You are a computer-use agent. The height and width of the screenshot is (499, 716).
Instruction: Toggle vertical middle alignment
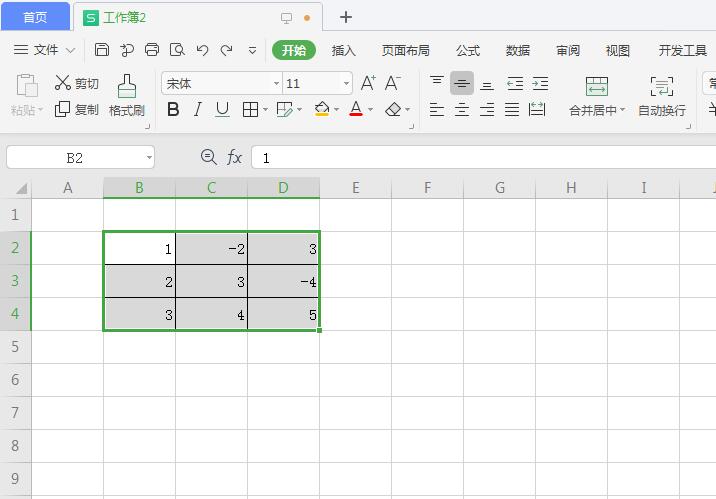pos(462,83)
